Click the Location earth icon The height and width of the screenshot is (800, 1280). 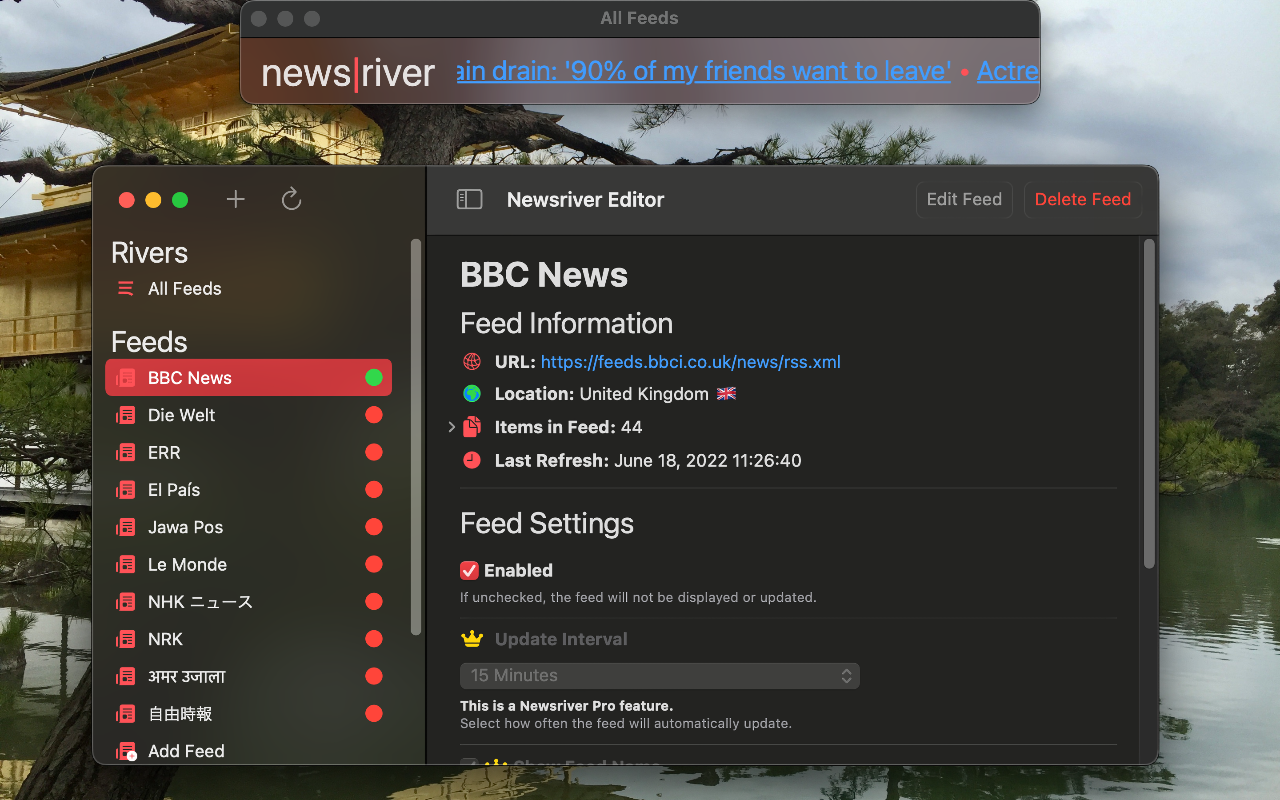tap(472, 394)
